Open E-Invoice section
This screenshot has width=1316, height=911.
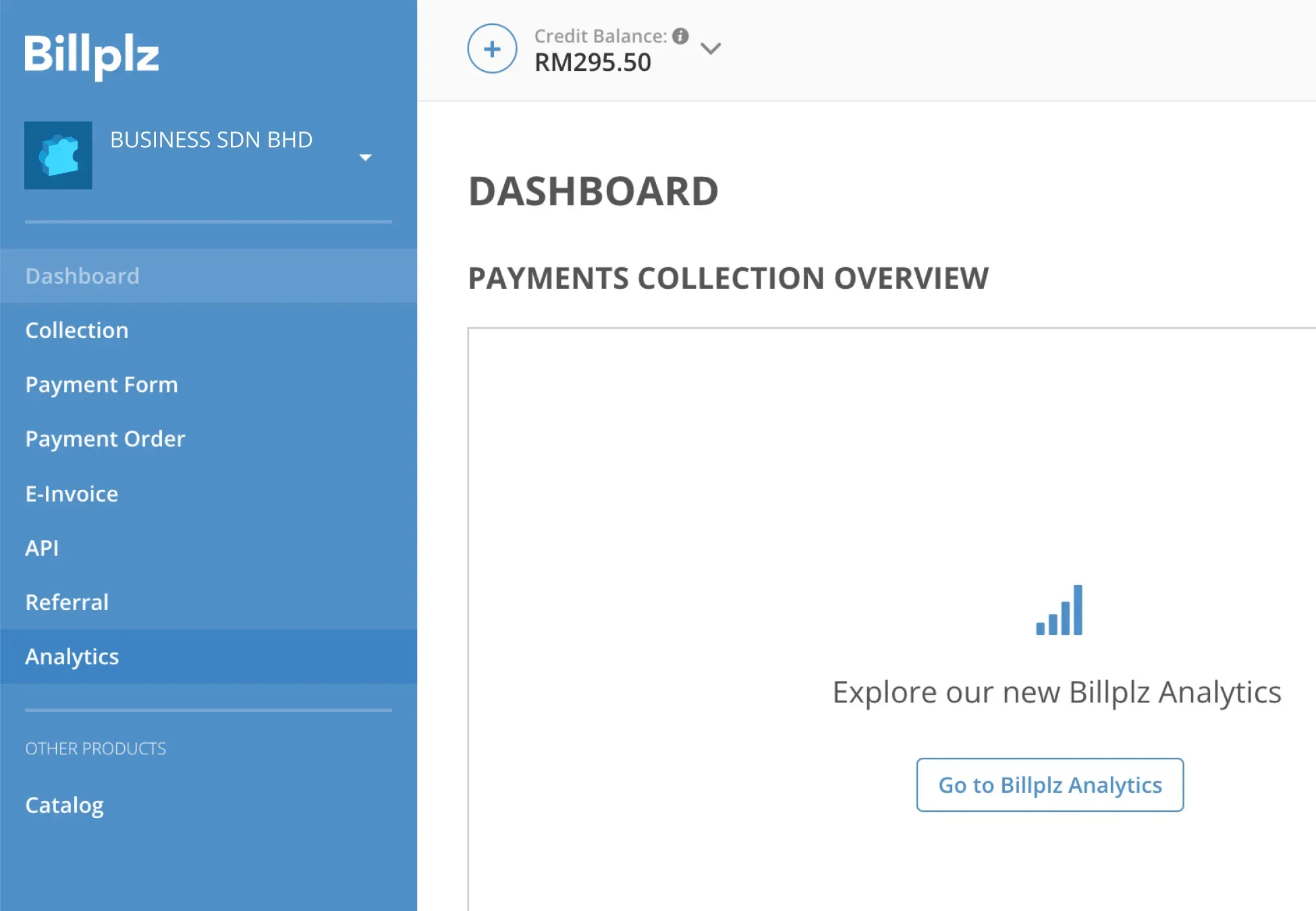[x=209, y=494]
